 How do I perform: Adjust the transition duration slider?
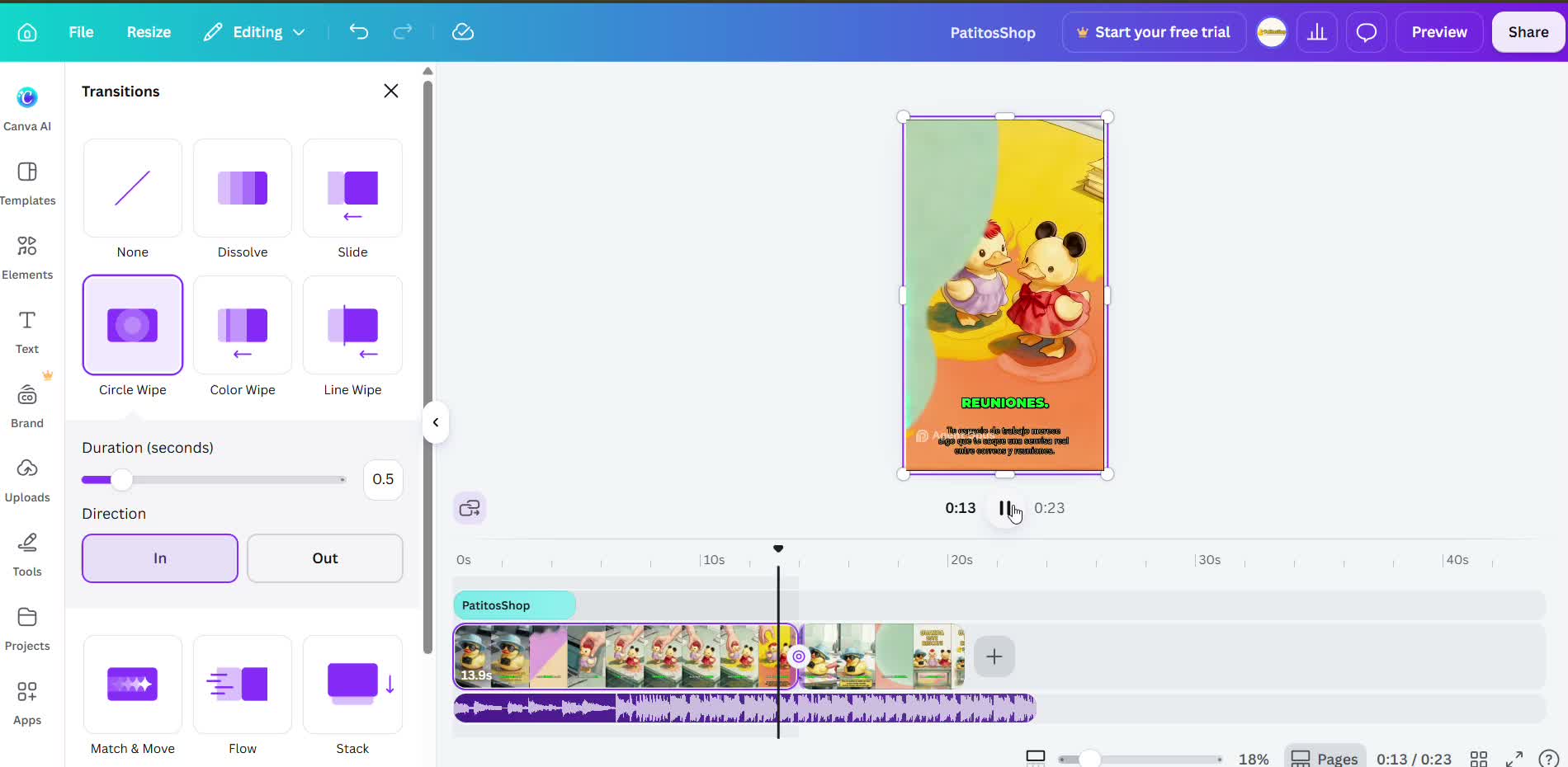(121, 479)
